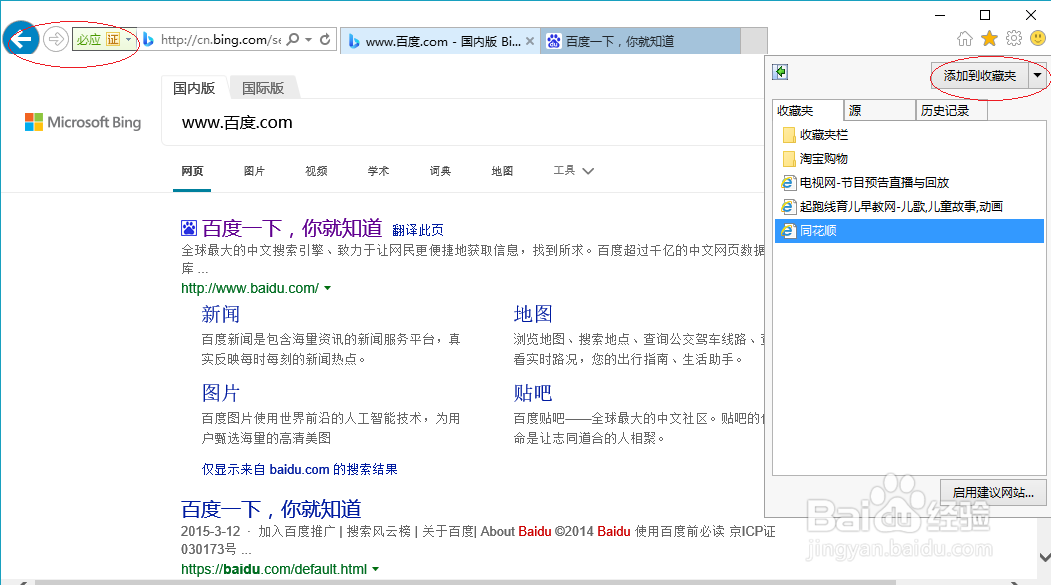Click the address bar URL field
Image resolution: width=1051 pixels, height=585 pixels.
[221, 40]
